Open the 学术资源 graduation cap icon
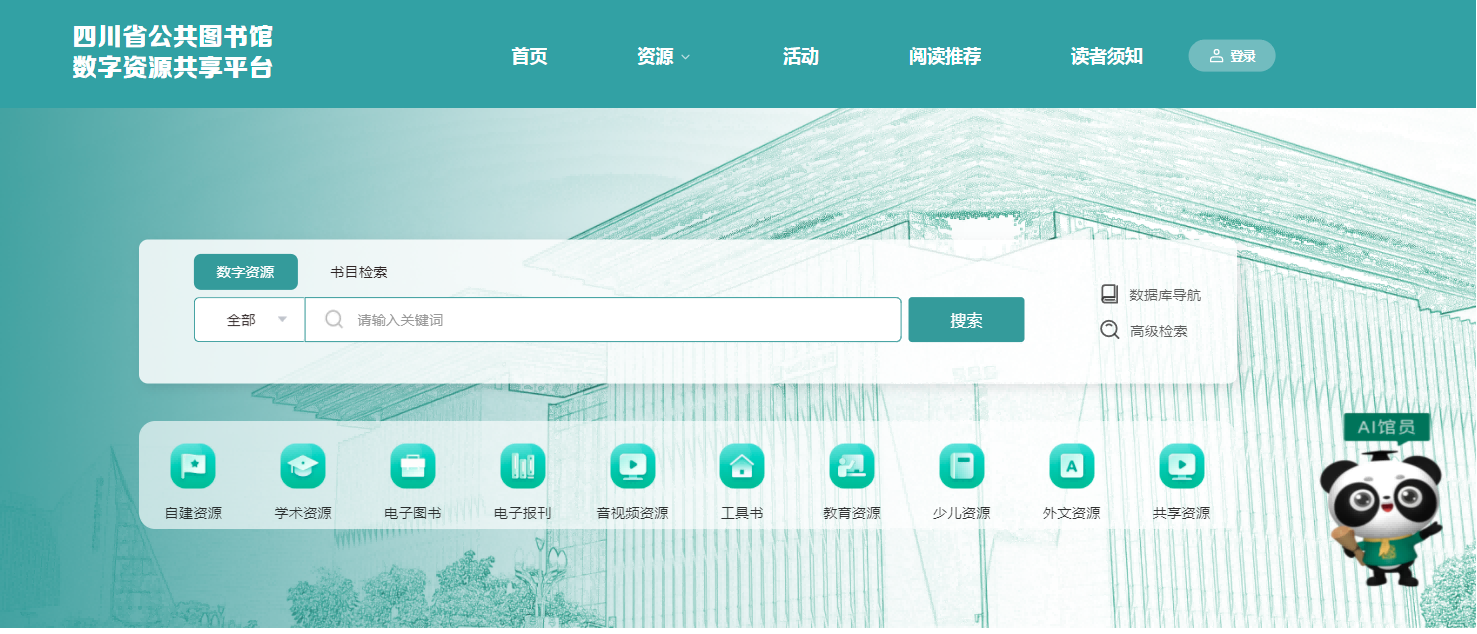This screenshot has width=1477, height=634. click(x=303, y=466)
